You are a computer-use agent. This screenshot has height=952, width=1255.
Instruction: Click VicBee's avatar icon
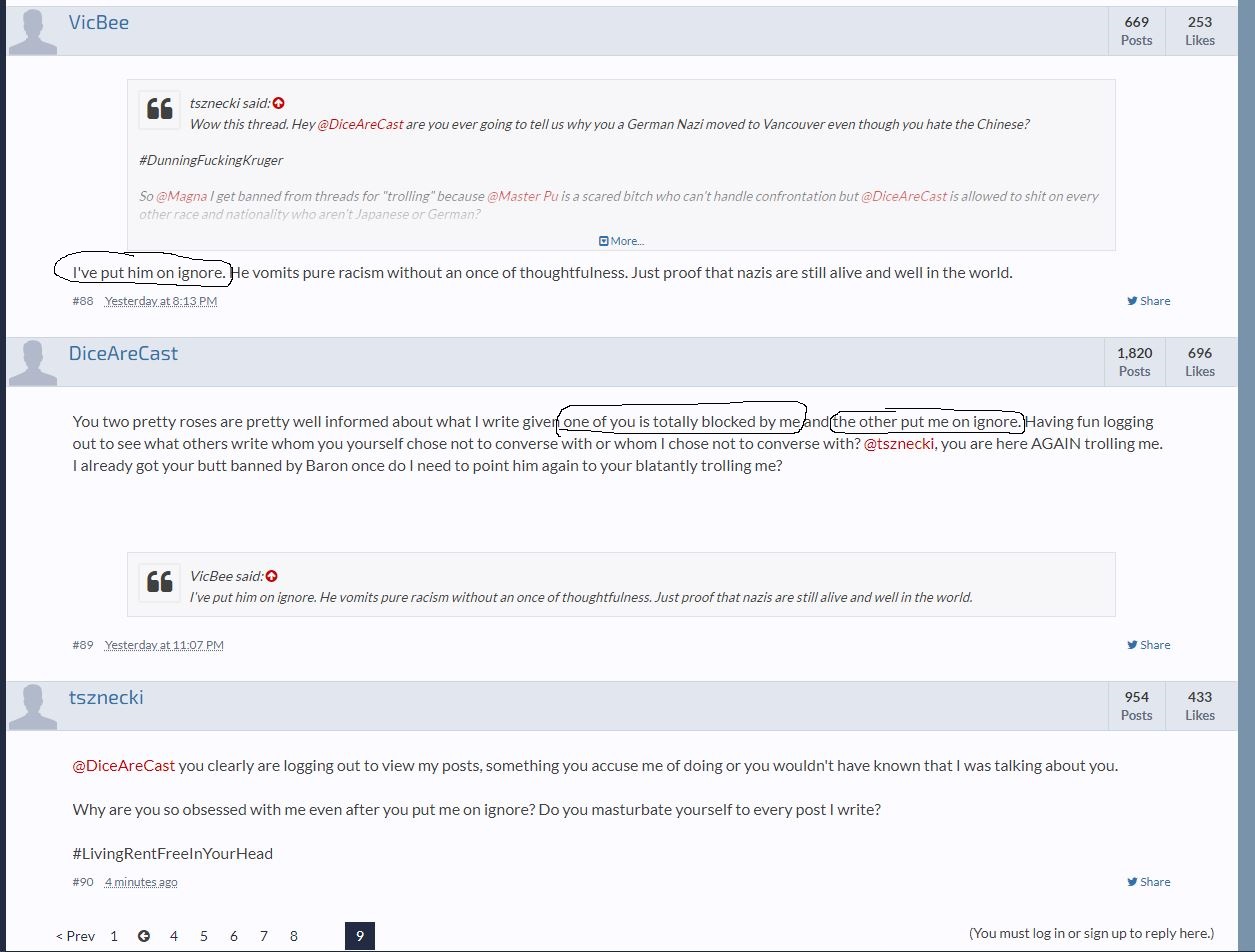pyautogui.click(x=33, y=31)
